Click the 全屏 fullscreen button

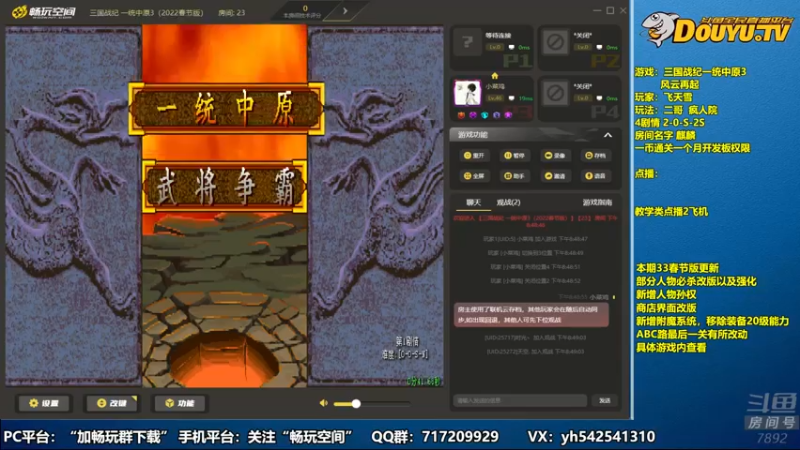474,176
